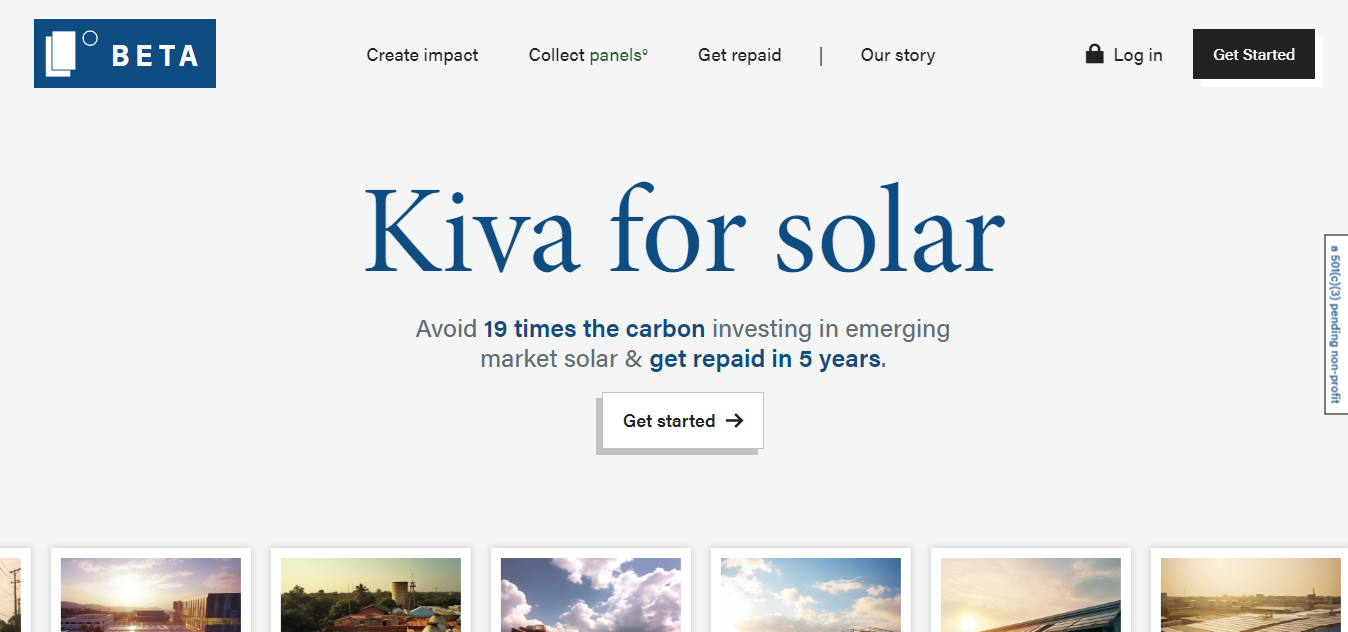
Task: Read Our story
Action: 897,55
